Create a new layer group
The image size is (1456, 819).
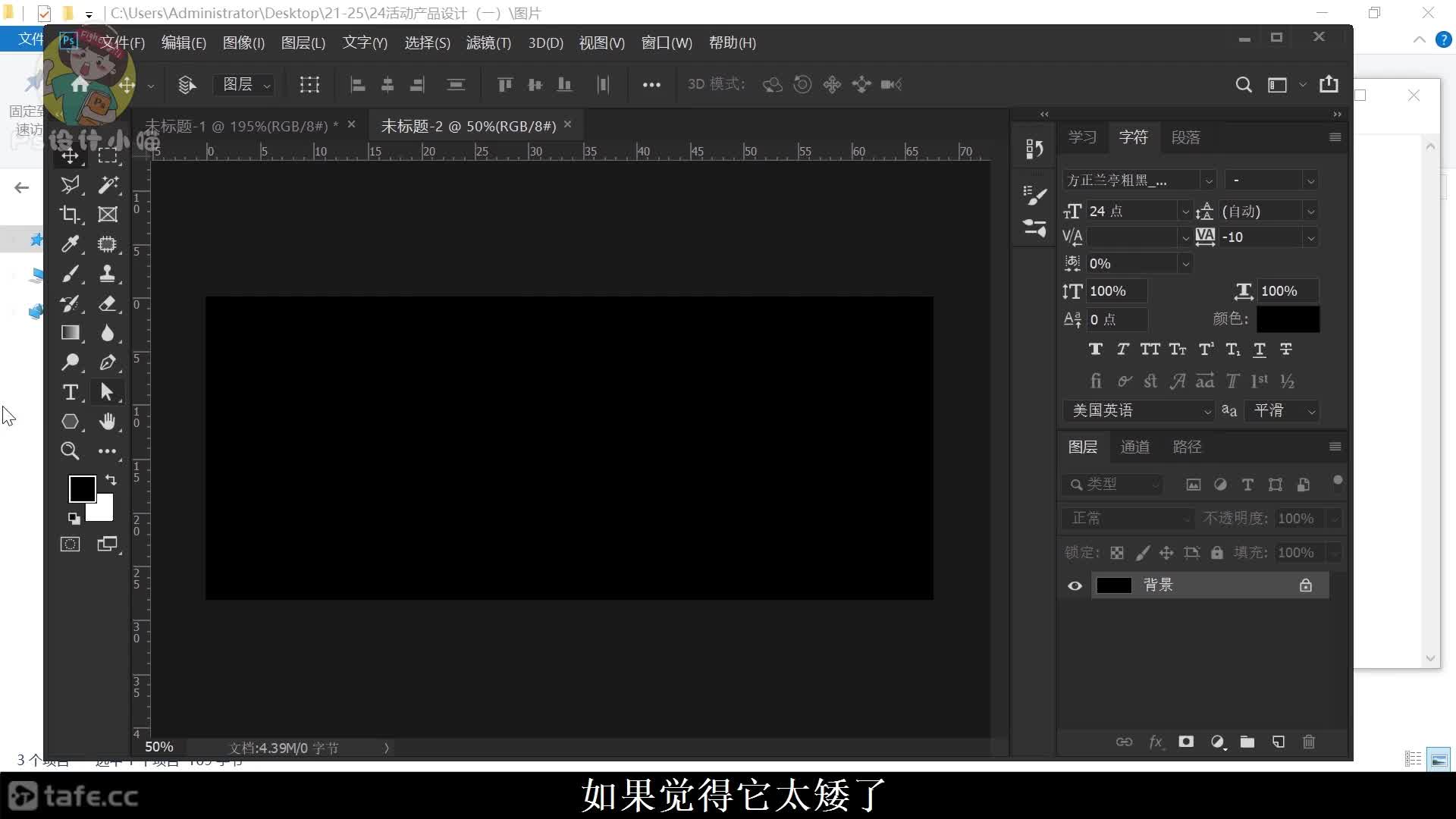(x=1247, y=742)
